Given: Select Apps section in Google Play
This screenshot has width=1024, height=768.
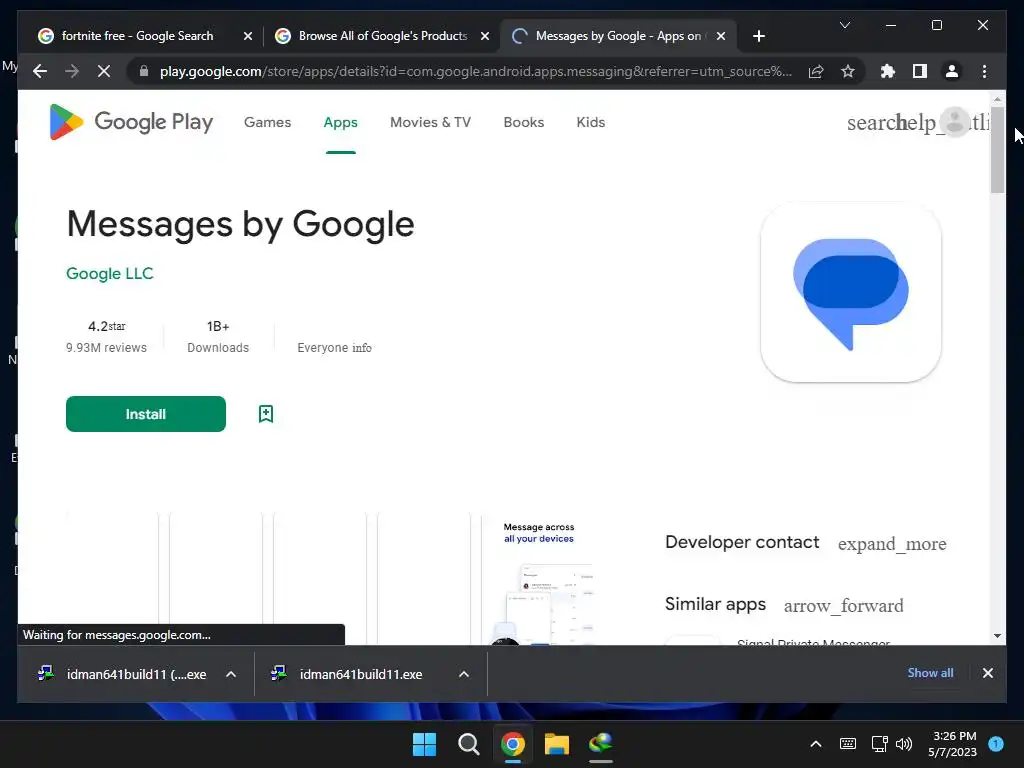Looking at the screenshot, I should (341, 122).
